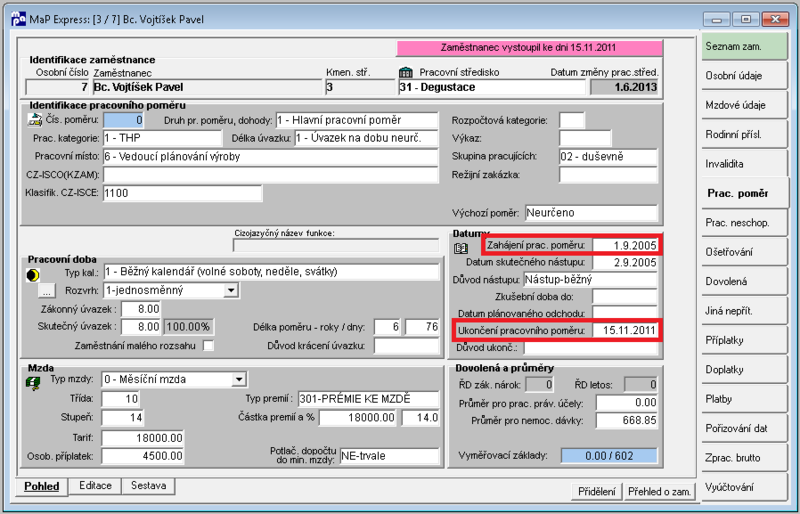The width and height of the screenshot is (800, 514).
Task: Click the Datum skutečného nástupu field
Action: [625, 263]
